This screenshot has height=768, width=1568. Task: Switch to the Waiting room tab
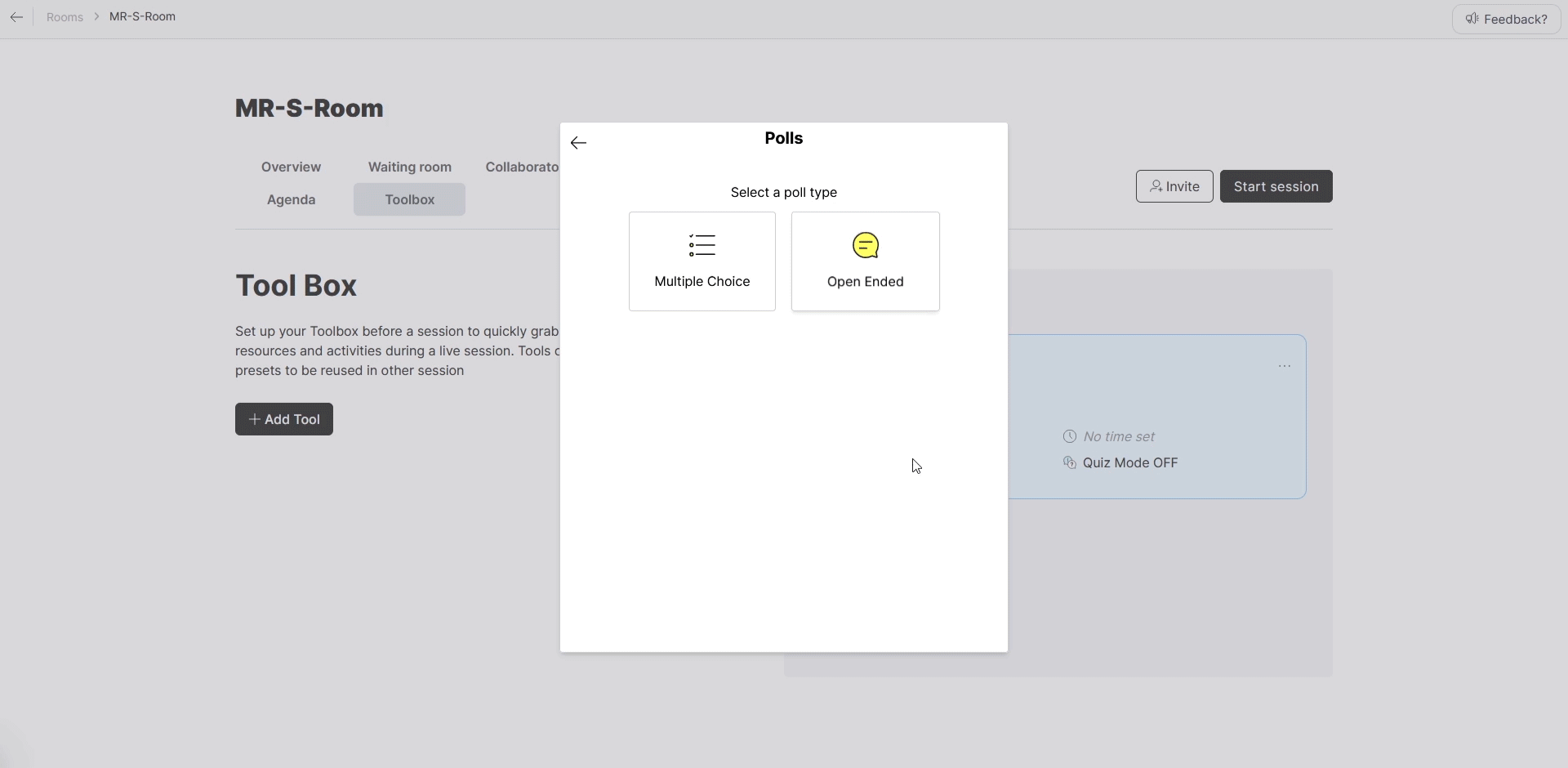[x=409, y=167]
